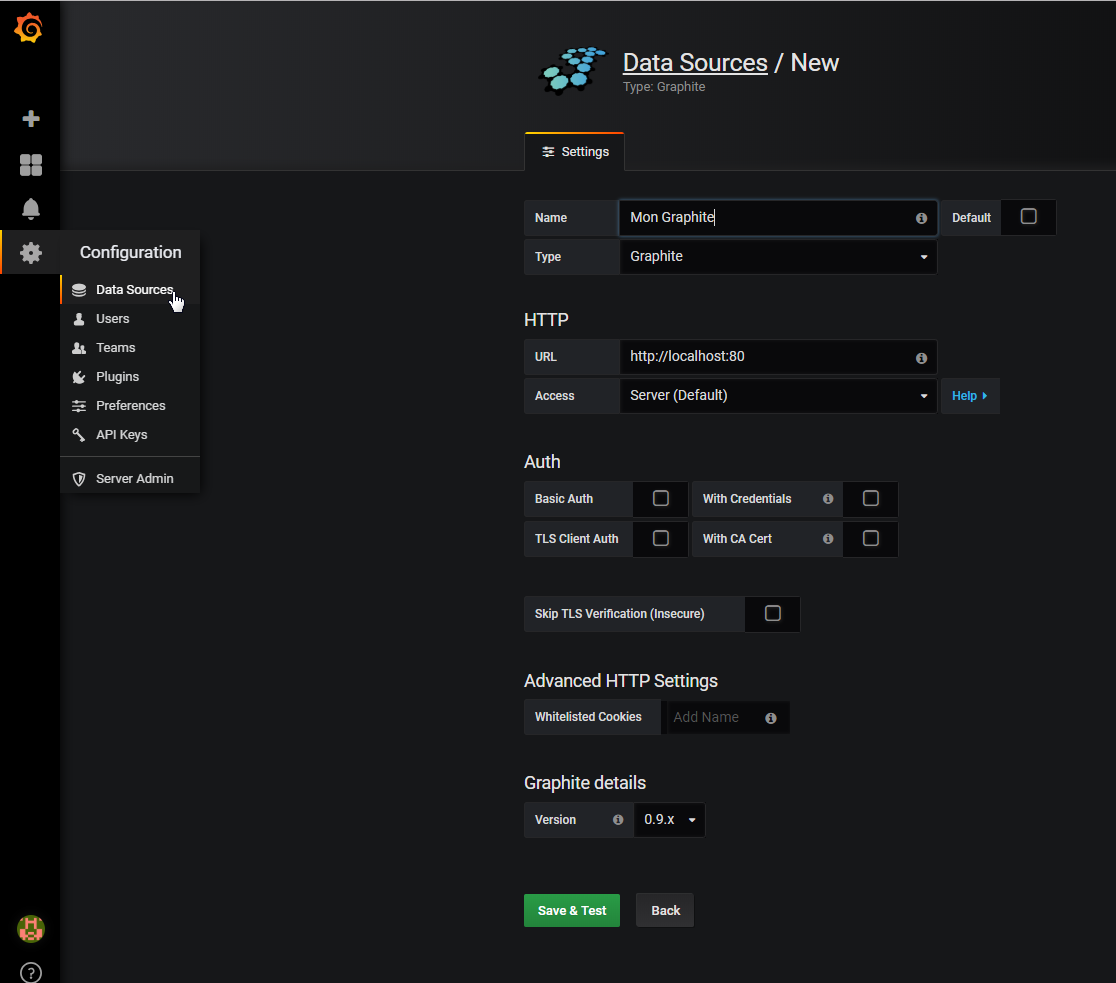Select Plugins in Configuration menu
Image resolution: width=1116 pixels, height=983 pixels.
coord(117,377)
